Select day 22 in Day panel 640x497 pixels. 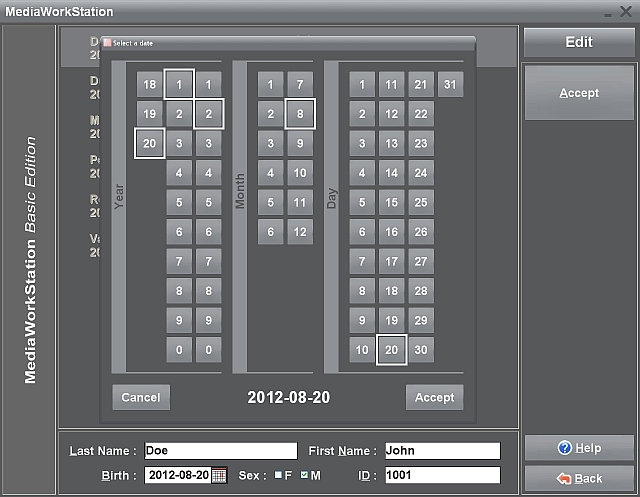tap(421, 114)
